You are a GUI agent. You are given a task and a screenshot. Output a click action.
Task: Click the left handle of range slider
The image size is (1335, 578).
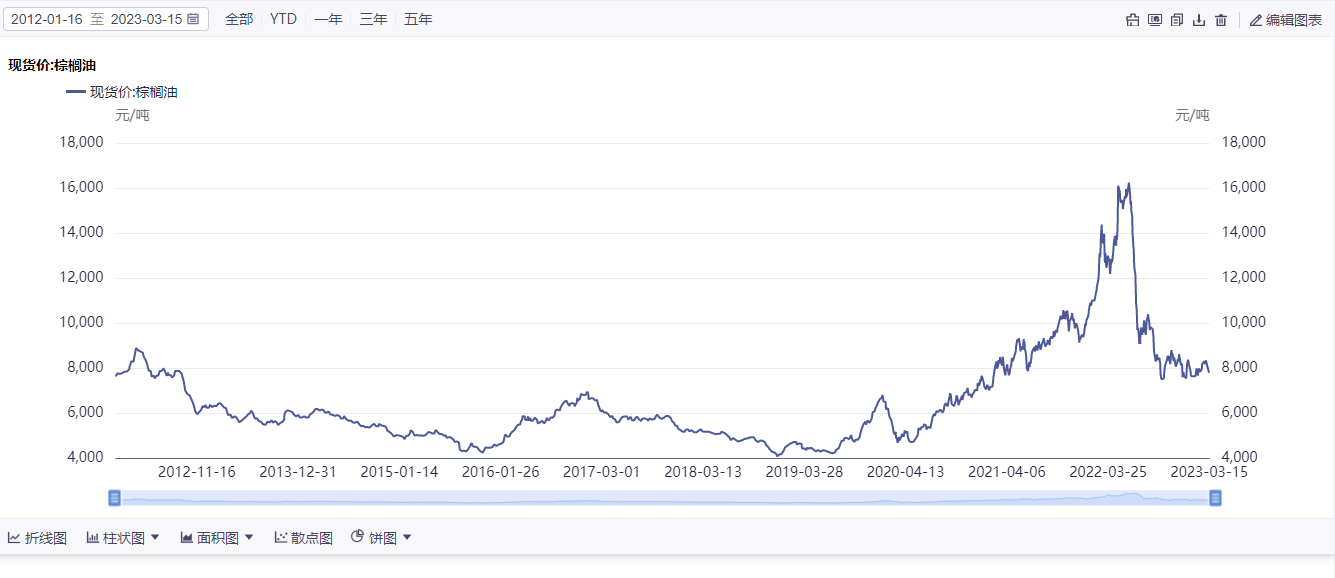coord(114,498)
